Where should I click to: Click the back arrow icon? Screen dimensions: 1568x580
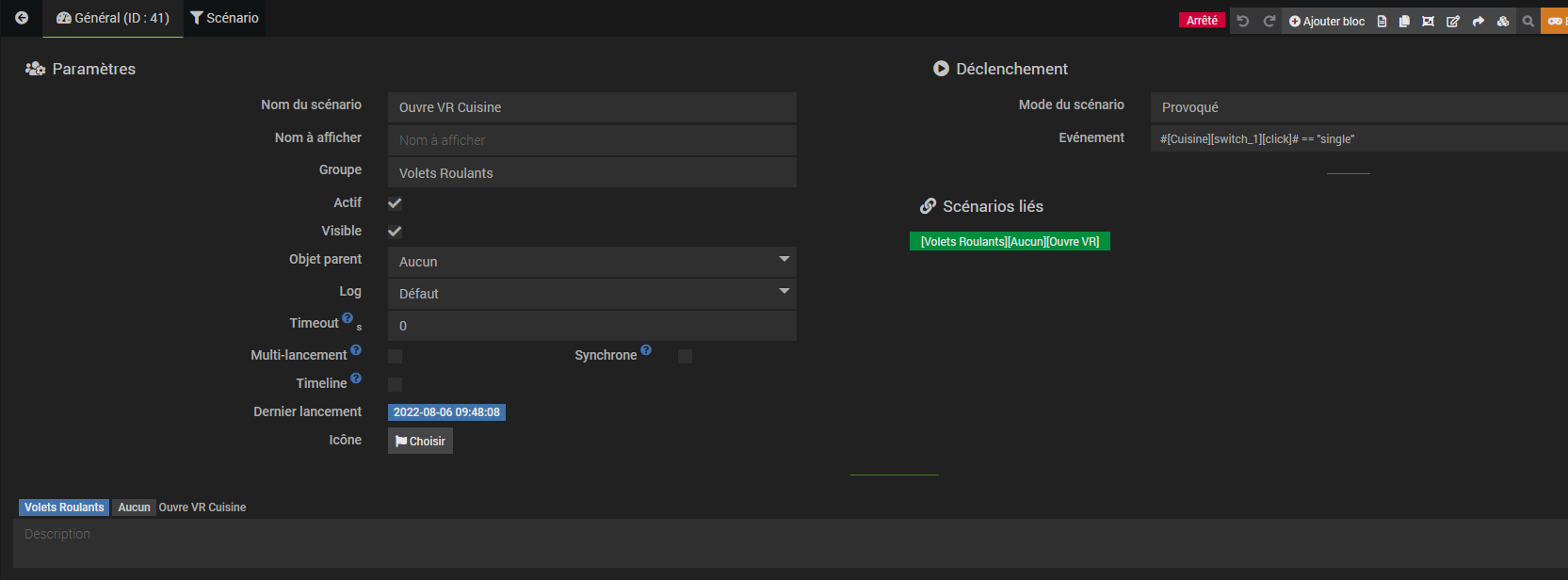click(x=22, y=18)
